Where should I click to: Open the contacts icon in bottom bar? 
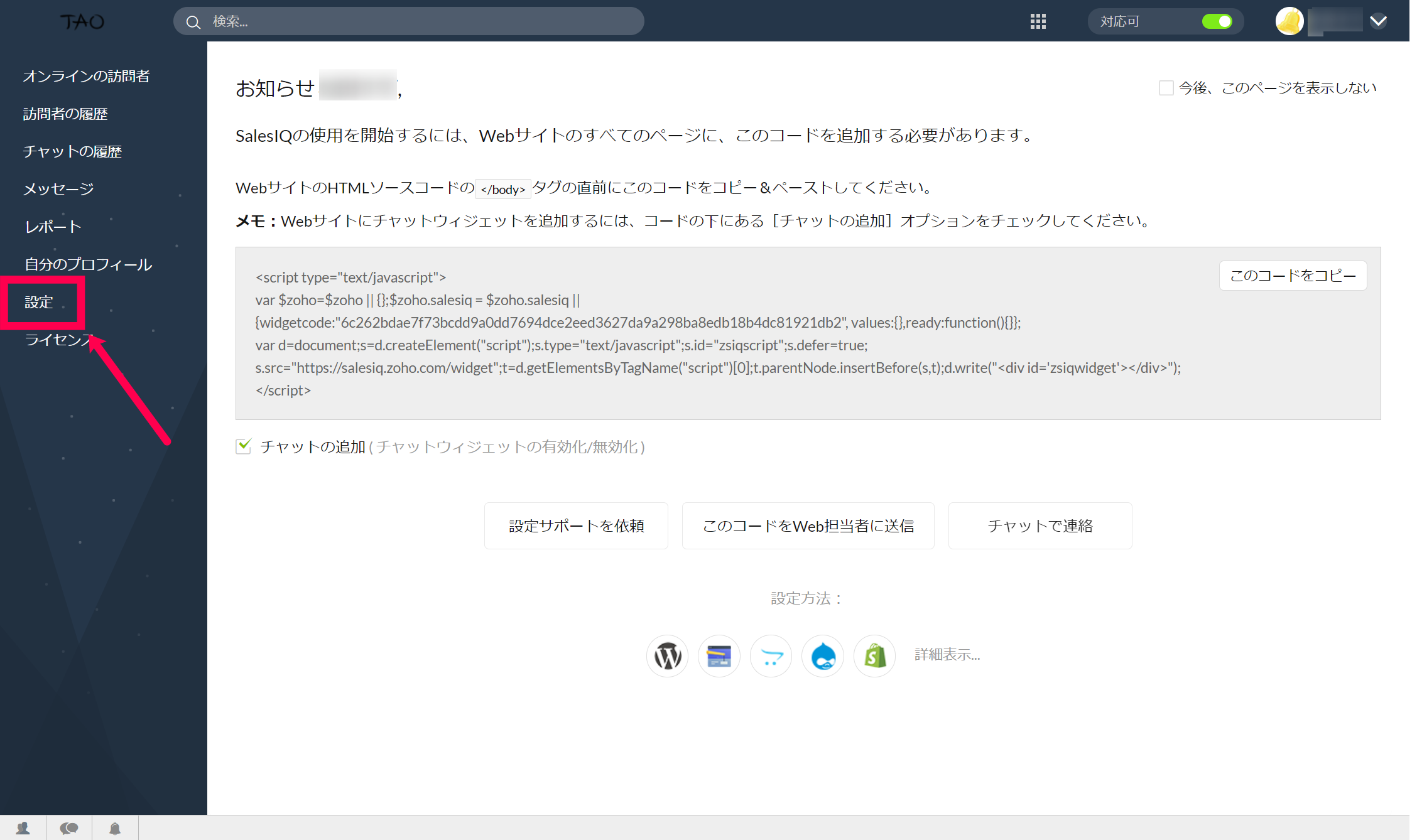[x=23, y=828]
